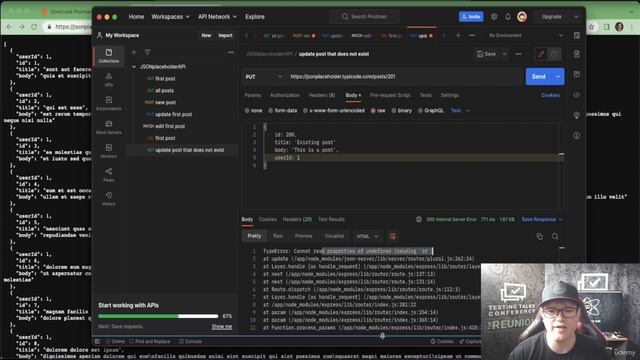The image size is (640, 360).
Task: Switch response view to Preview
Action: pos(303,236)
